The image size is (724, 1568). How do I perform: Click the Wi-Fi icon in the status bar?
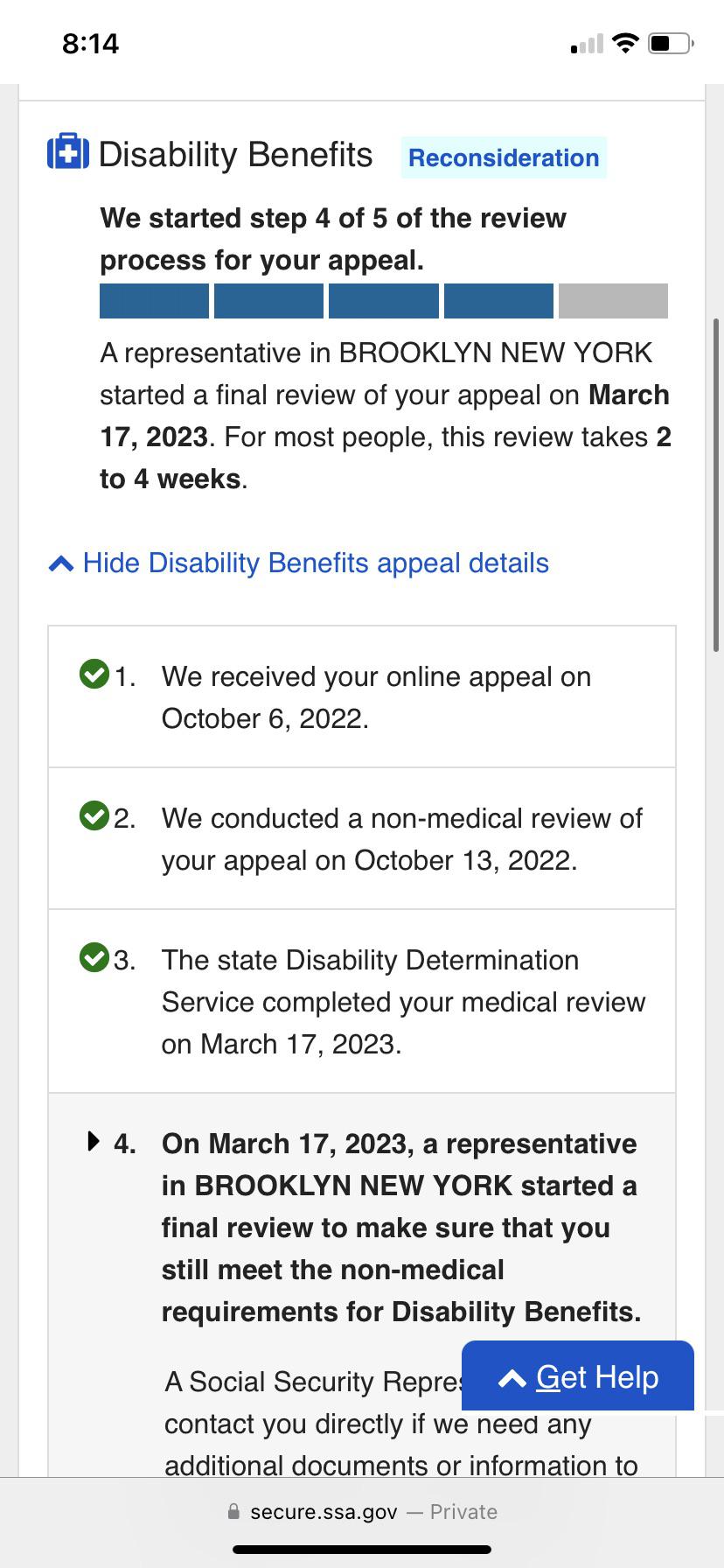click(626, 42)
